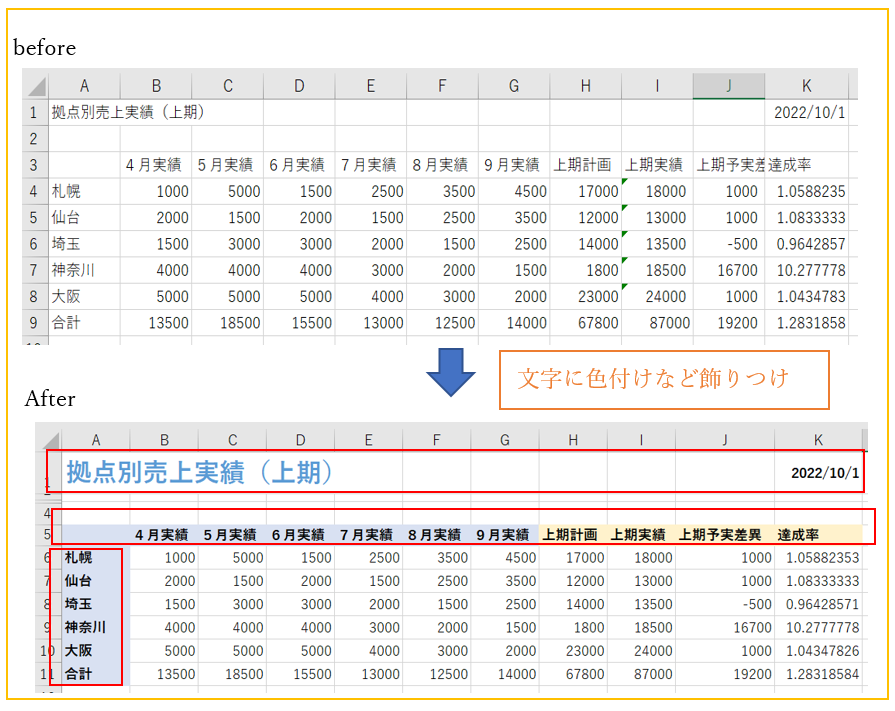Click the select-all corner of the After sheet

tap(48, 438)
